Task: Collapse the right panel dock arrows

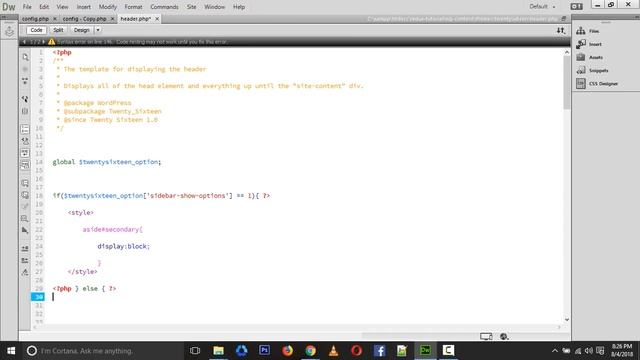Action: [x=636, y=17]
